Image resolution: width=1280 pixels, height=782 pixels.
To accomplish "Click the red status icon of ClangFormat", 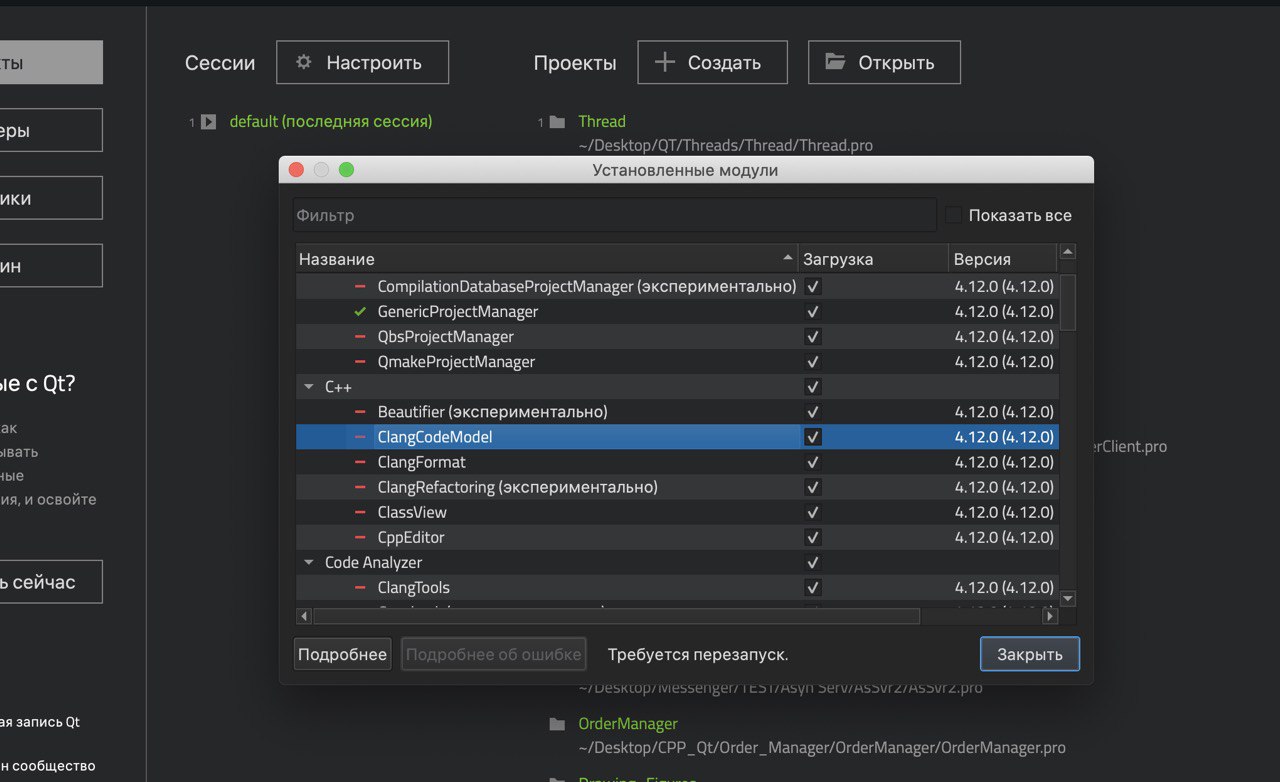I will 360,462.
